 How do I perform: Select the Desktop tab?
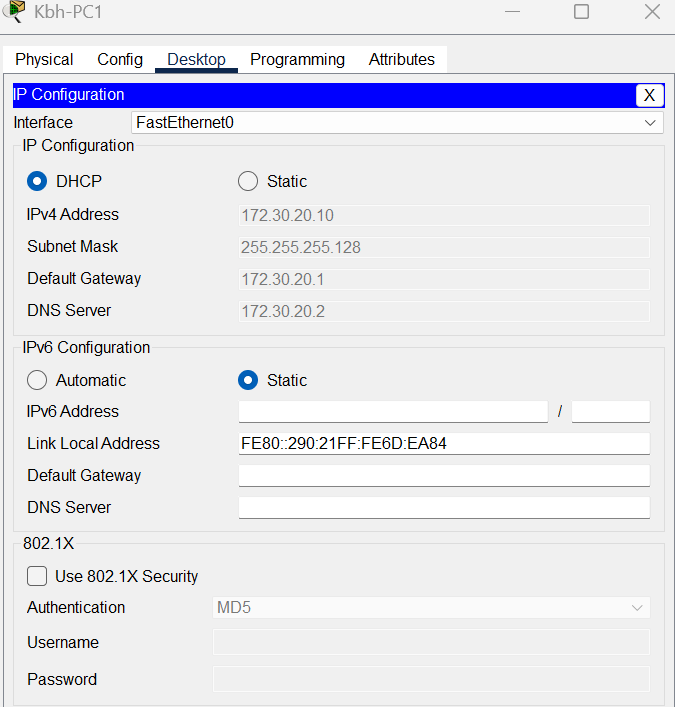(x=196, y=60)
